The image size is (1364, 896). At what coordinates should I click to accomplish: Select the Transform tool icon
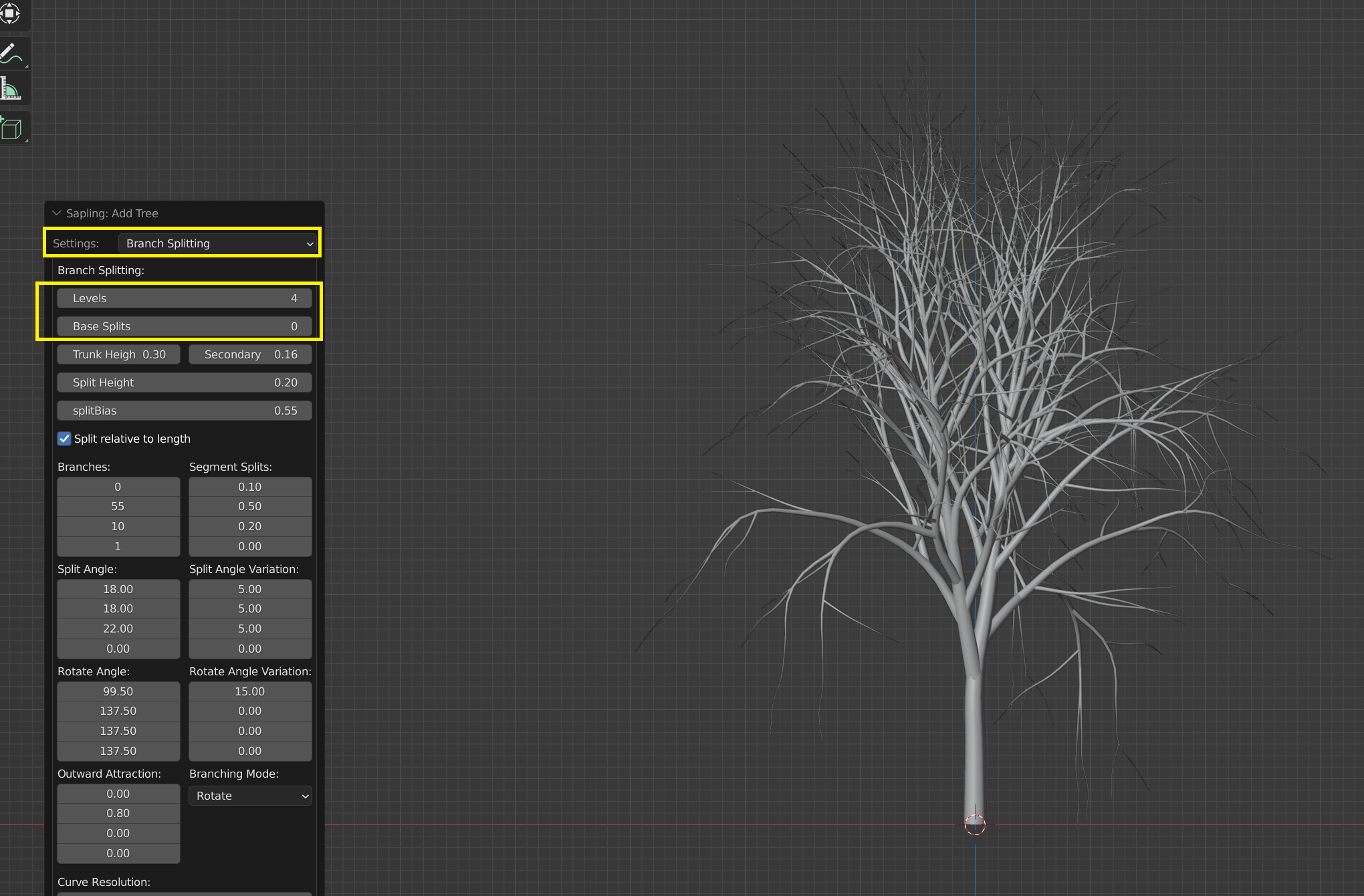point(11,12)
